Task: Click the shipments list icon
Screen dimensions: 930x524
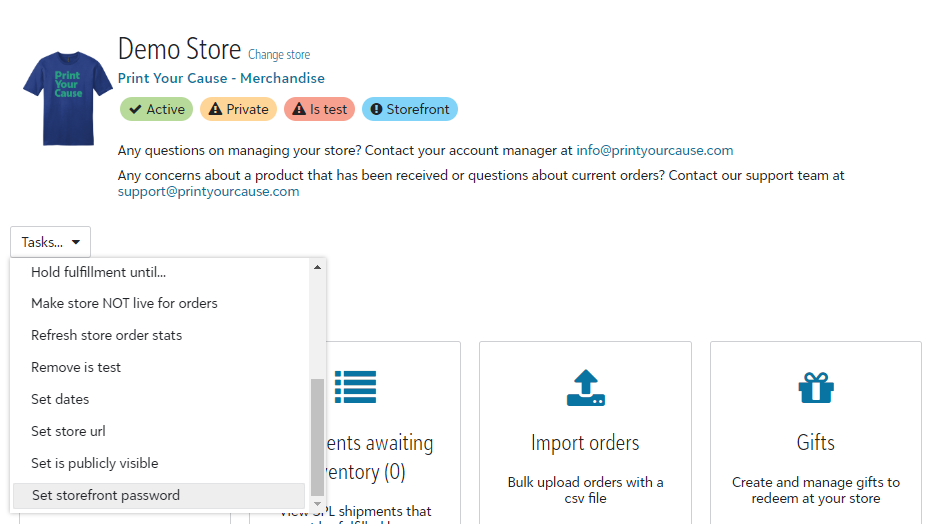Action: coord(355,387)
